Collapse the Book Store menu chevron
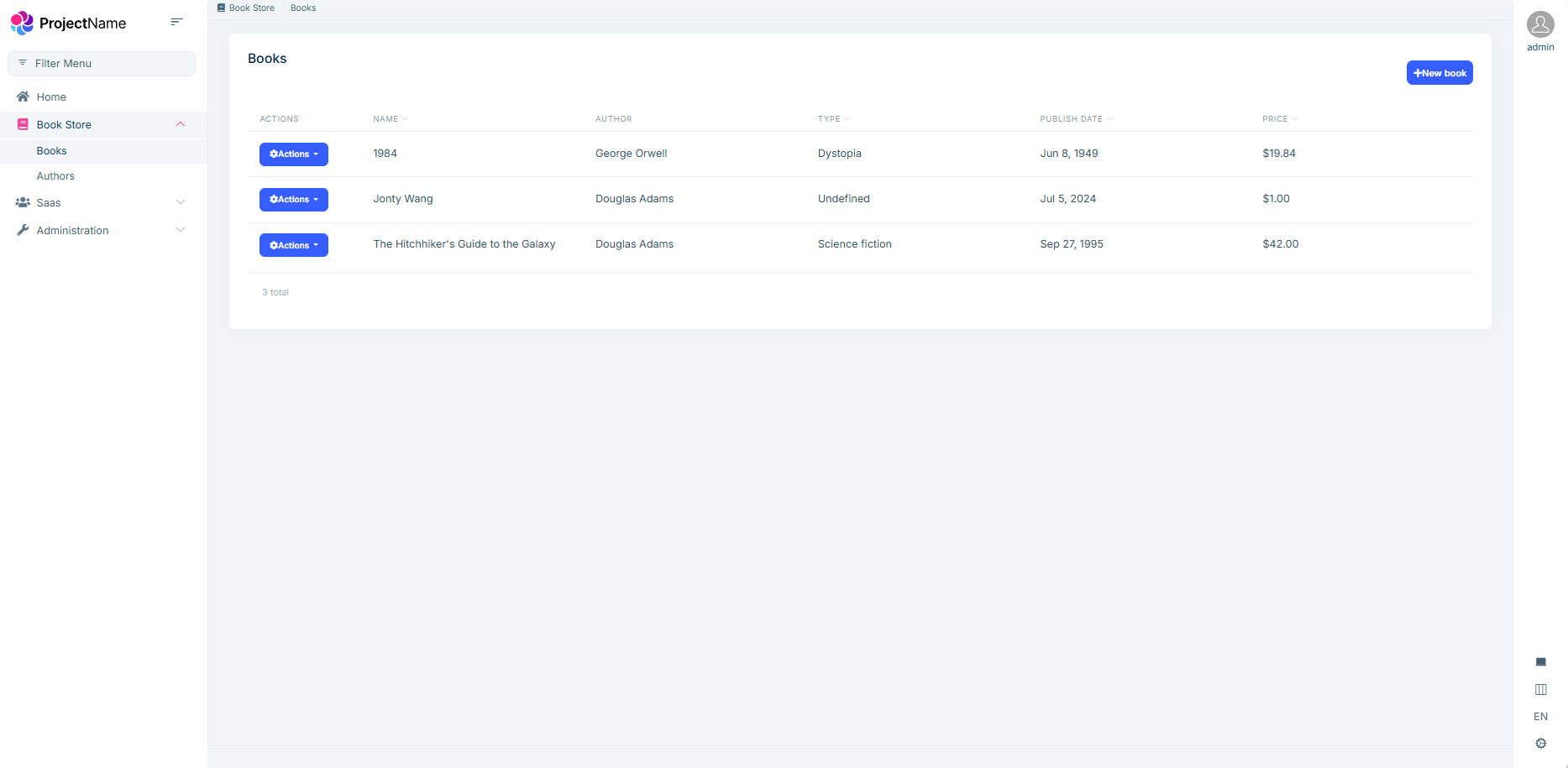This screenshot has width=1568, height=768. click(x=180, y=124)
